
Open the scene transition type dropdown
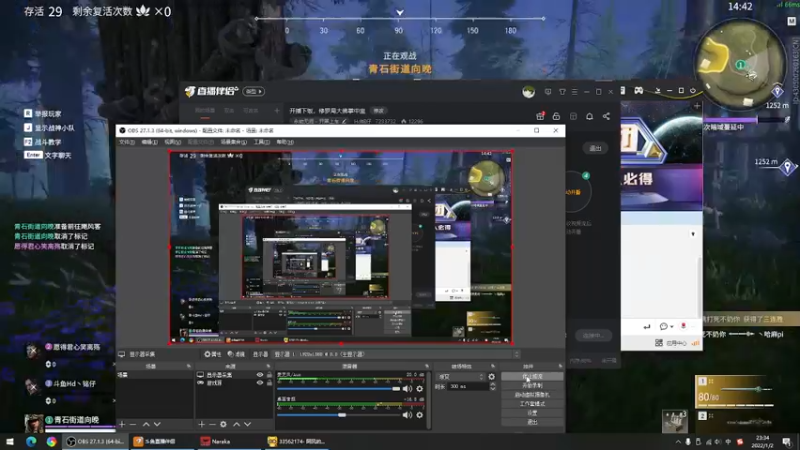tap(461, 377)
